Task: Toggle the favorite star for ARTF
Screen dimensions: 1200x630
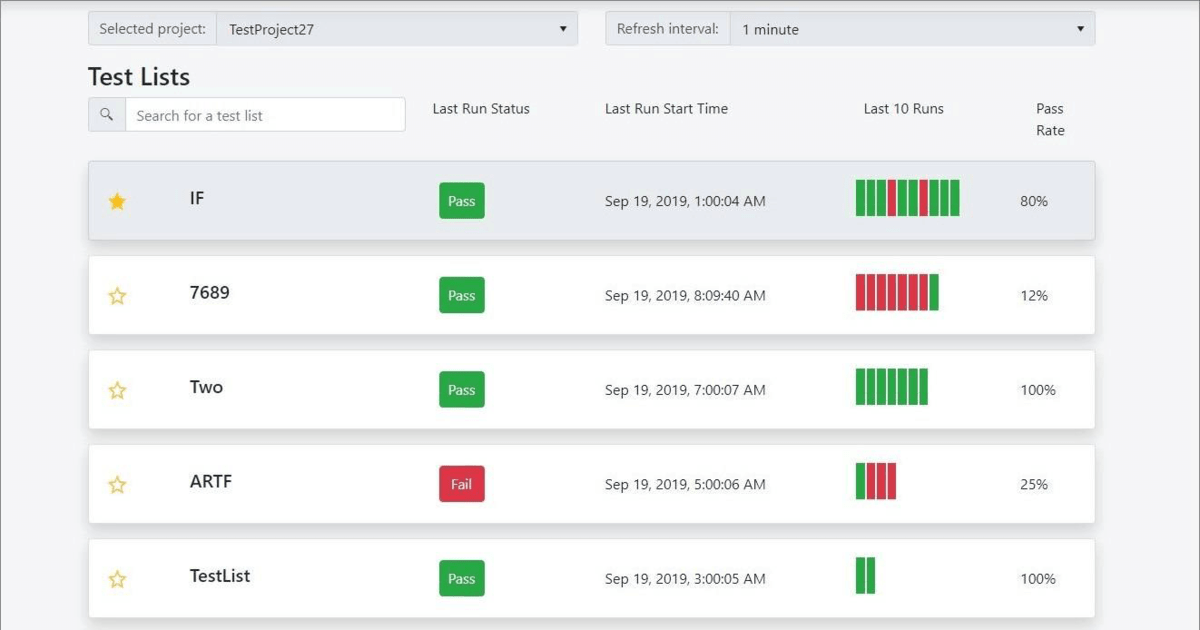Action: click(x=117, y=485)
